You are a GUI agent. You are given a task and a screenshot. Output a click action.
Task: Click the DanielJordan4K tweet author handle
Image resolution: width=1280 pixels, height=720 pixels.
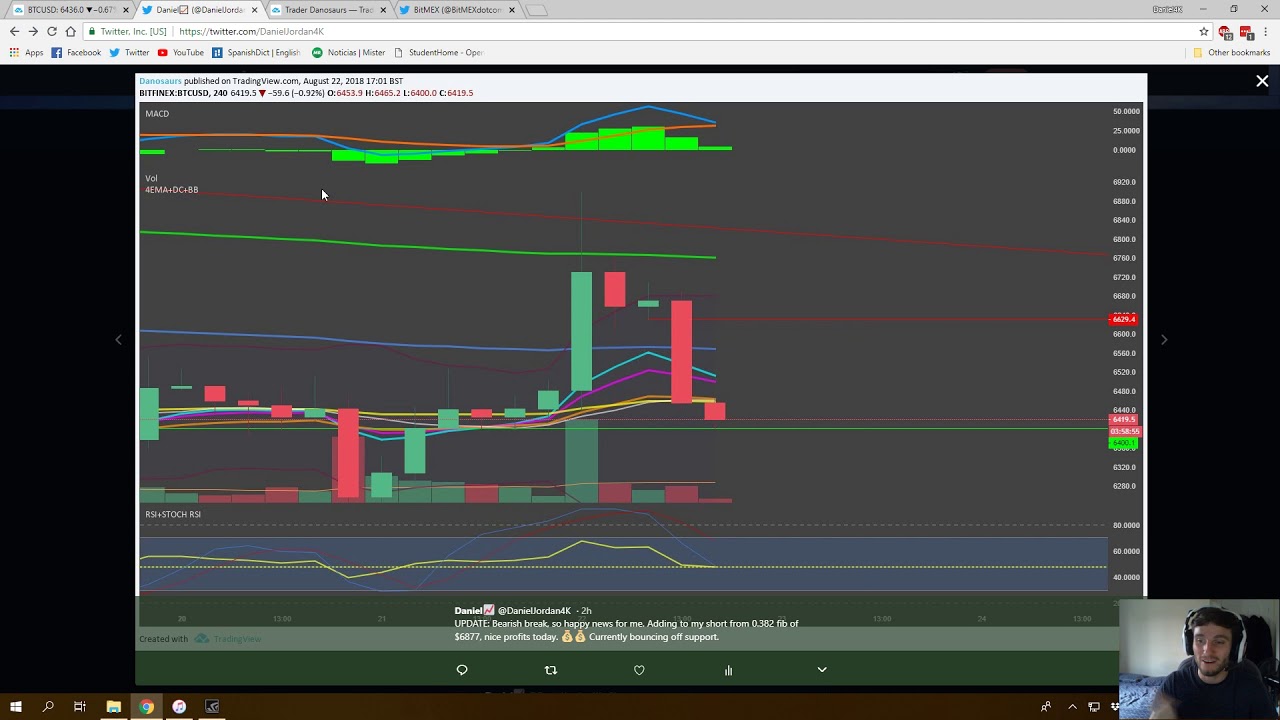(x=534, y=610)
